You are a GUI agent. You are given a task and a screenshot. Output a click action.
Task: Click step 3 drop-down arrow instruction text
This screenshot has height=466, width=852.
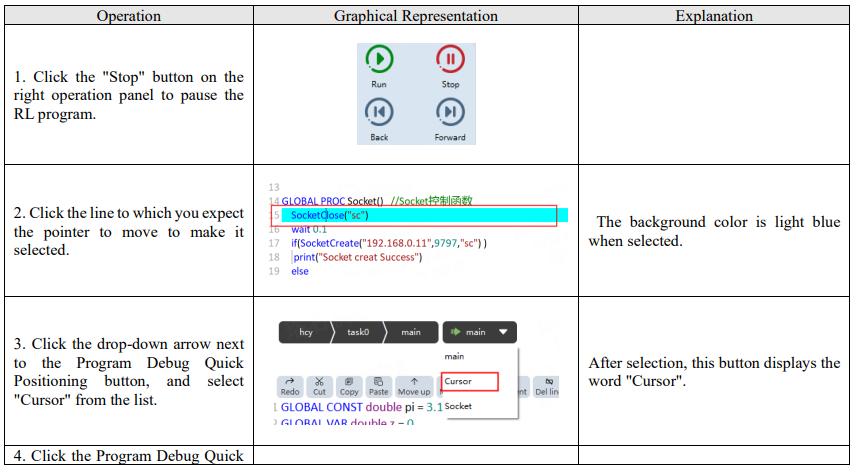[129, 372]
